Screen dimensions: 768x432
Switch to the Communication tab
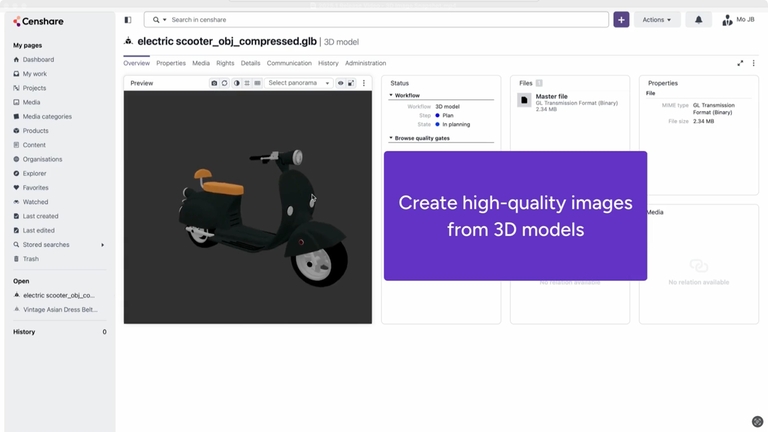click(x=289, y=63)
